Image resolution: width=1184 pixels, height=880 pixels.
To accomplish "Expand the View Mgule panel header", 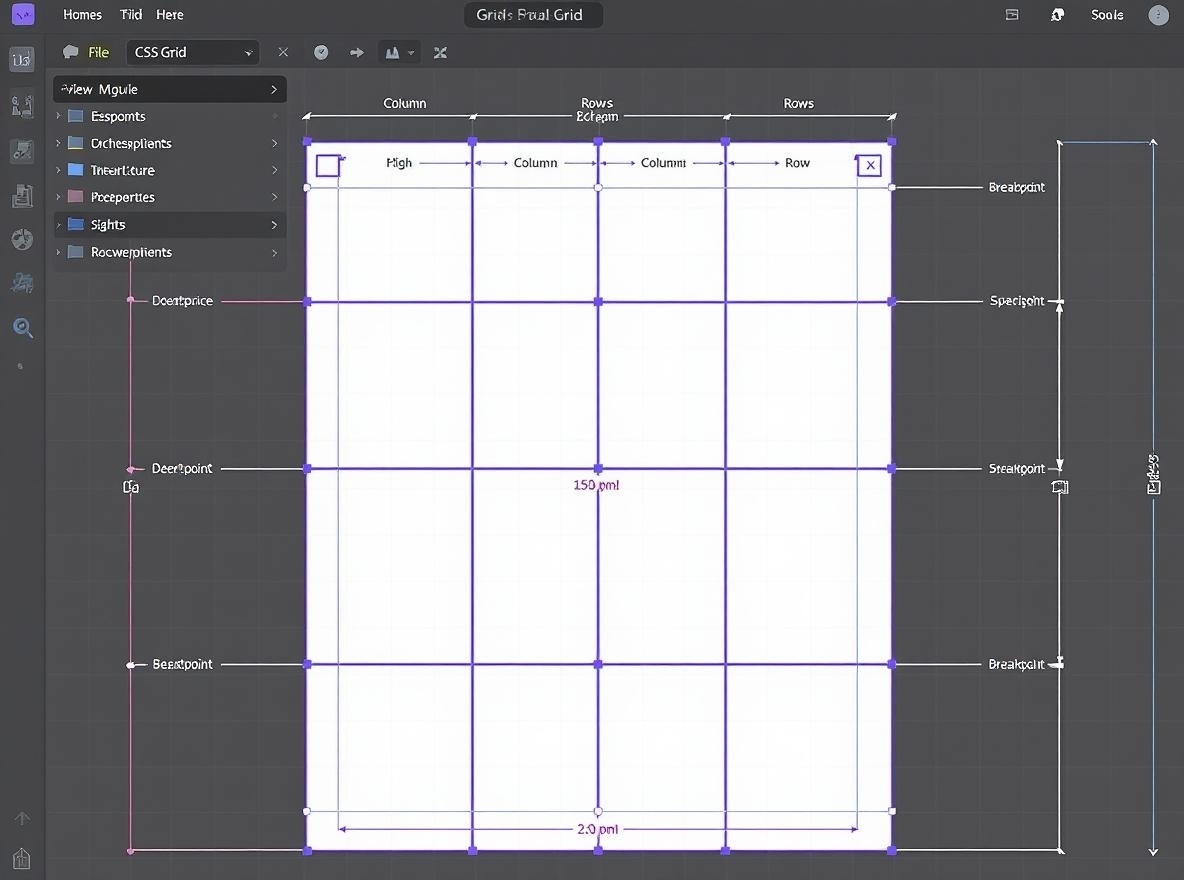I will (170, 89).
